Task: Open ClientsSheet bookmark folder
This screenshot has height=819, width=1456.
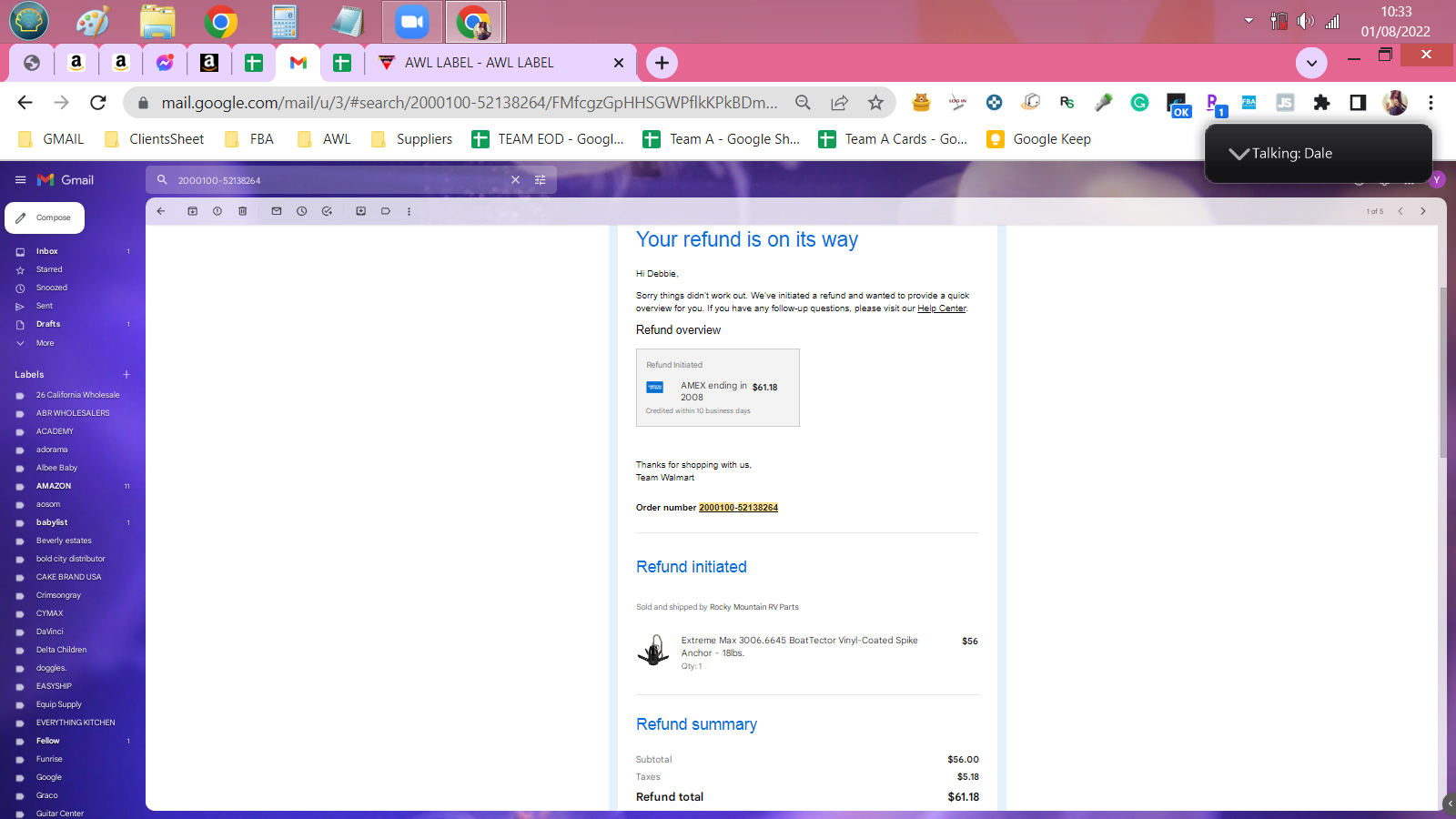Action: pos(155,139)
